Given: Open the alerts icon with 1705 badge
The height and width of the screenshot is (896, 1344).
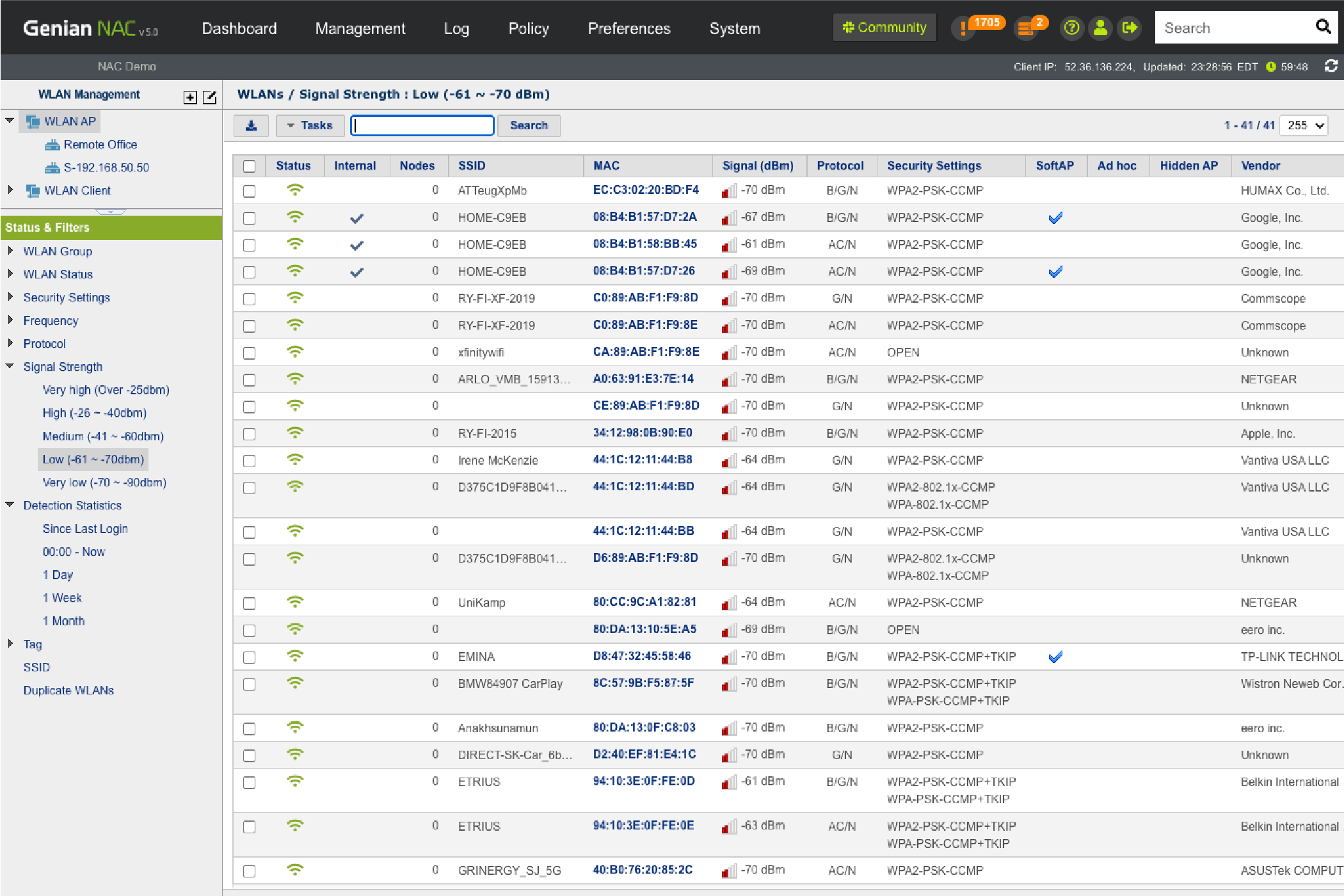Looking at the screenshot, I should click(x=963, y=28).
